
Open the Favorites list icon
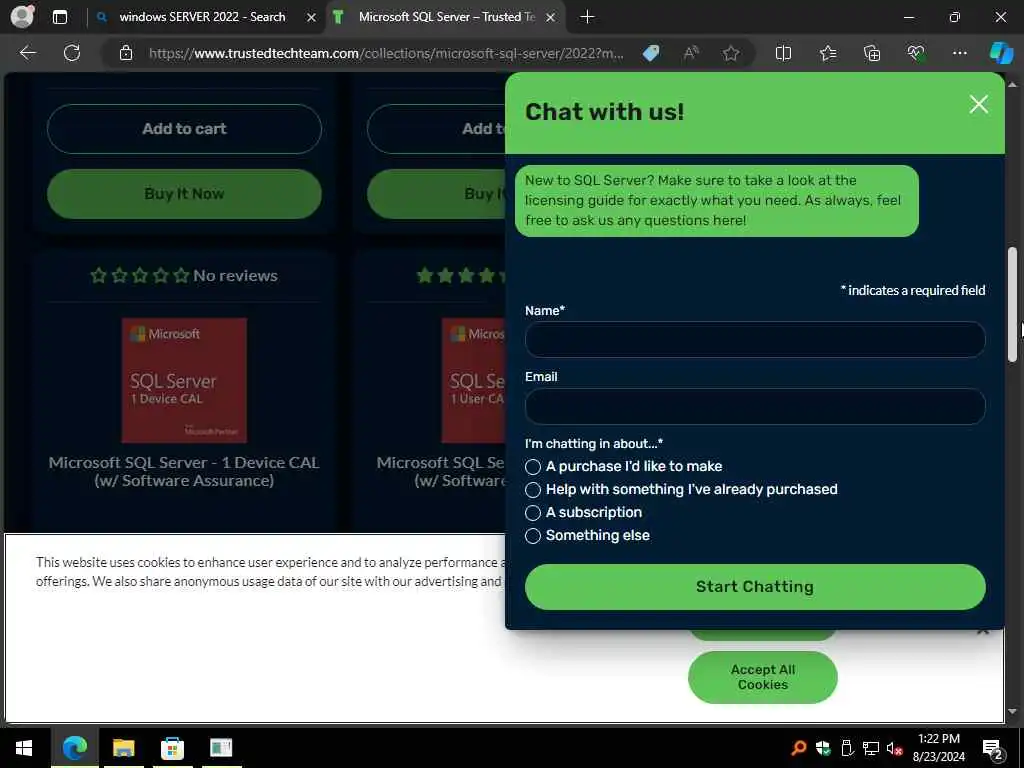[x=828, y=53]
